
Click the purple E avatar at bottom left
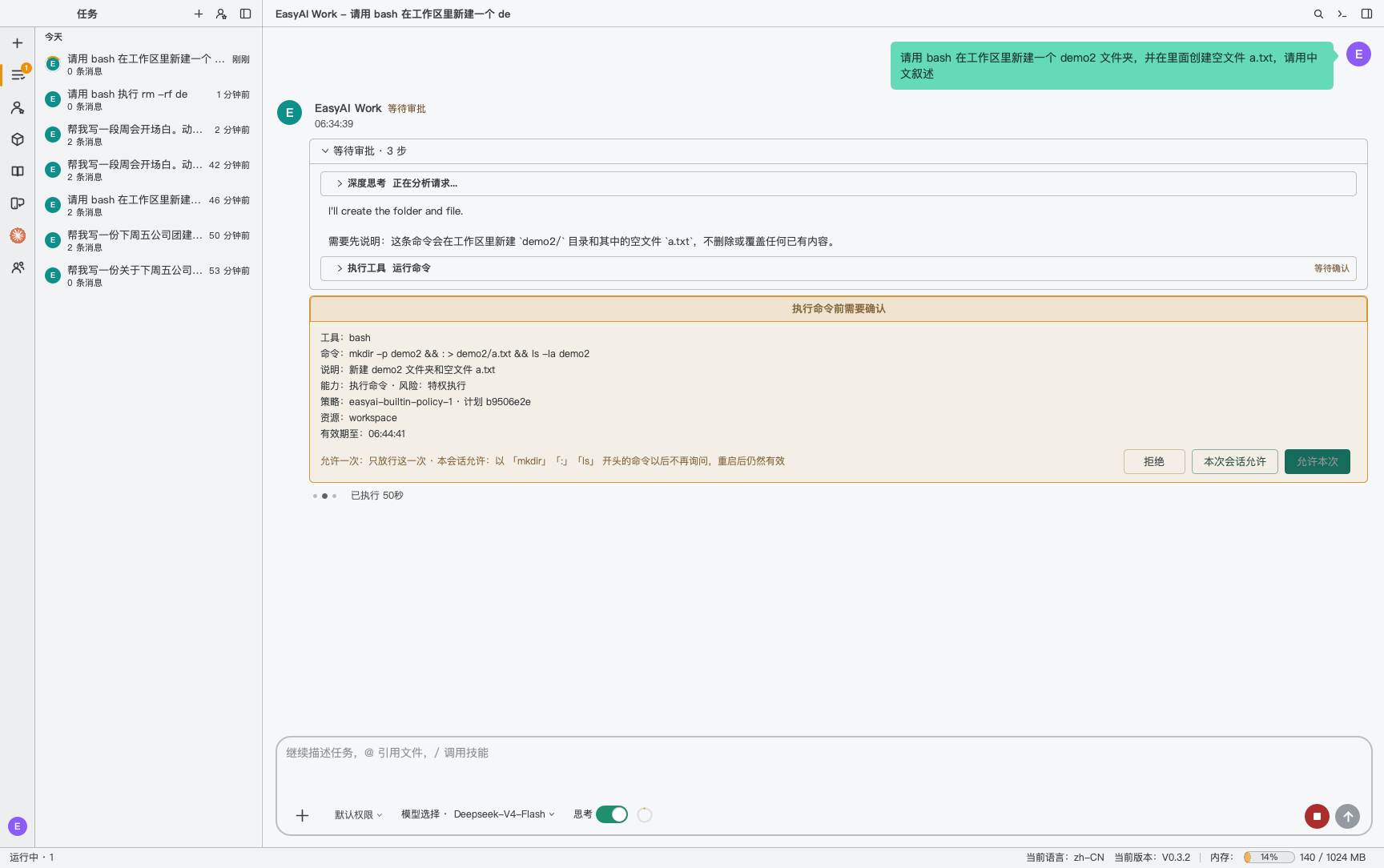click(17, 826)
